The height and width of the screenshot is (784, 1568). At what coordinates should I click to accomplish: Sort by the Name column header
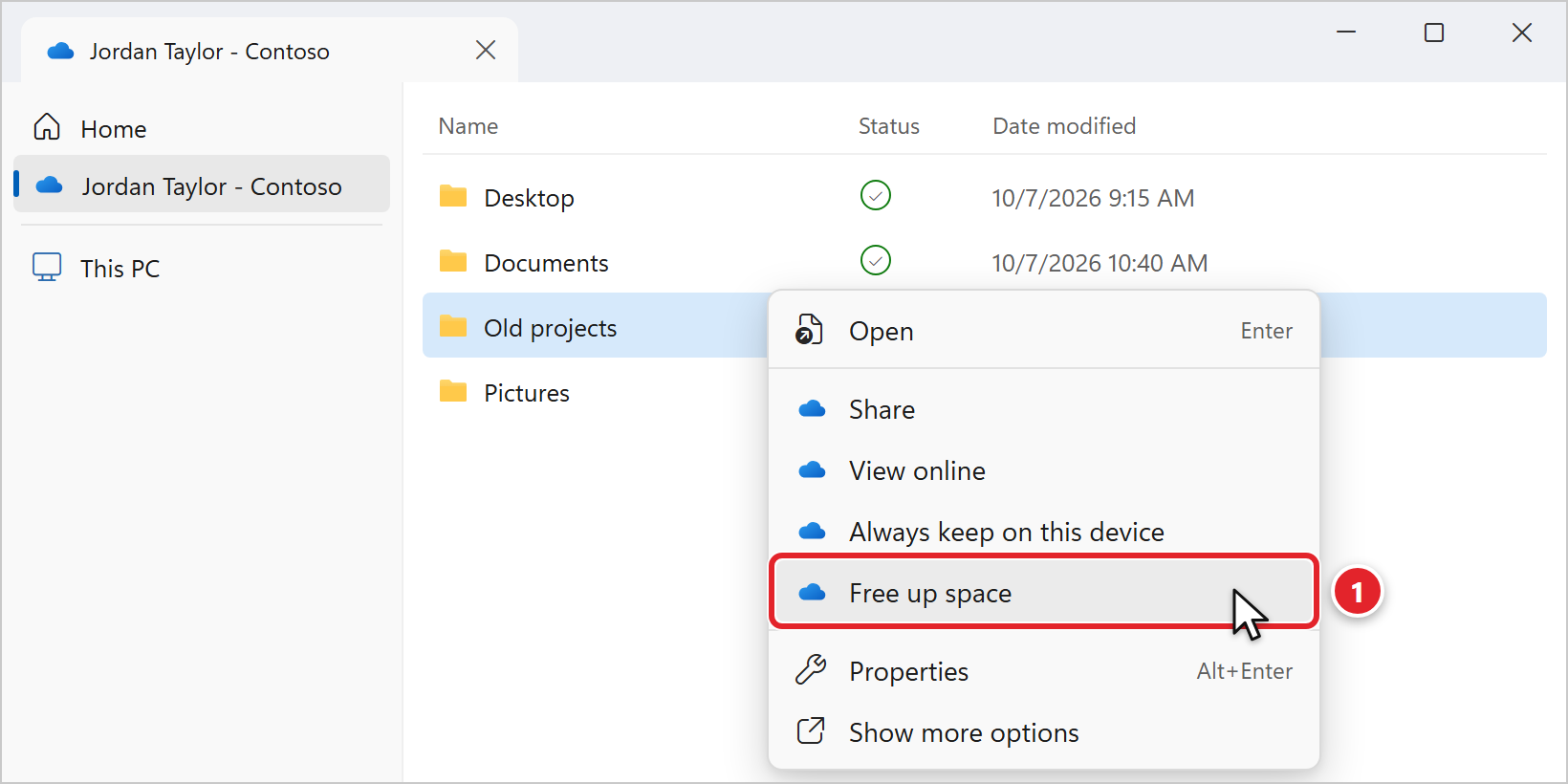coord(468,126)
